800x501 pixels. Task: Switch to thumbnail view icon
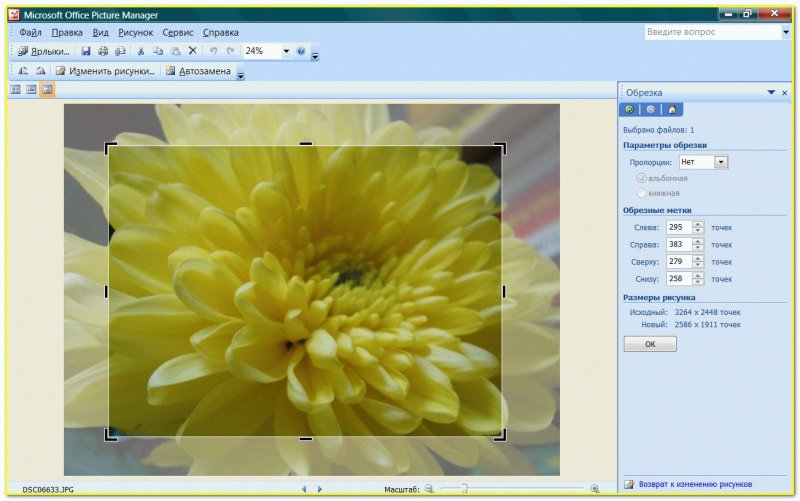coord(15,90)
